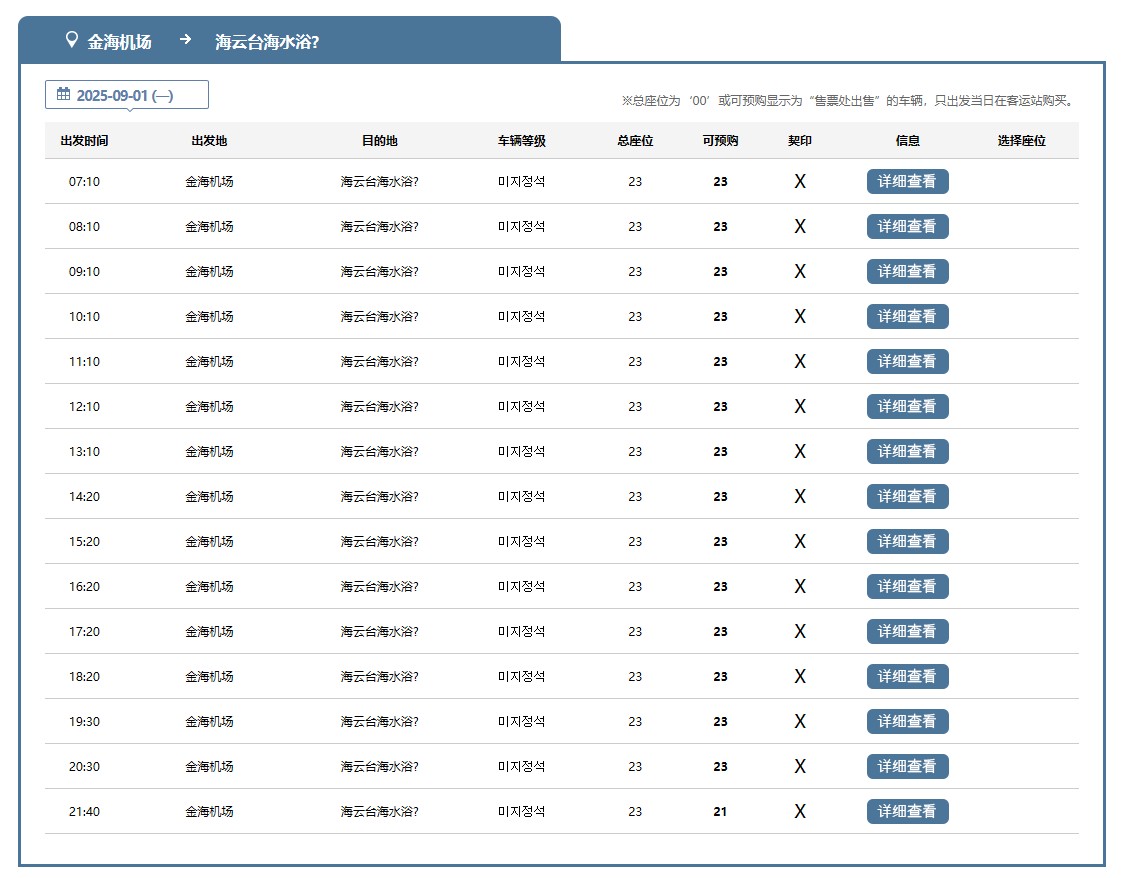Click 详细查看 on the 09:10 row
Screen dimensions: 1124x878
coord(907,272)
